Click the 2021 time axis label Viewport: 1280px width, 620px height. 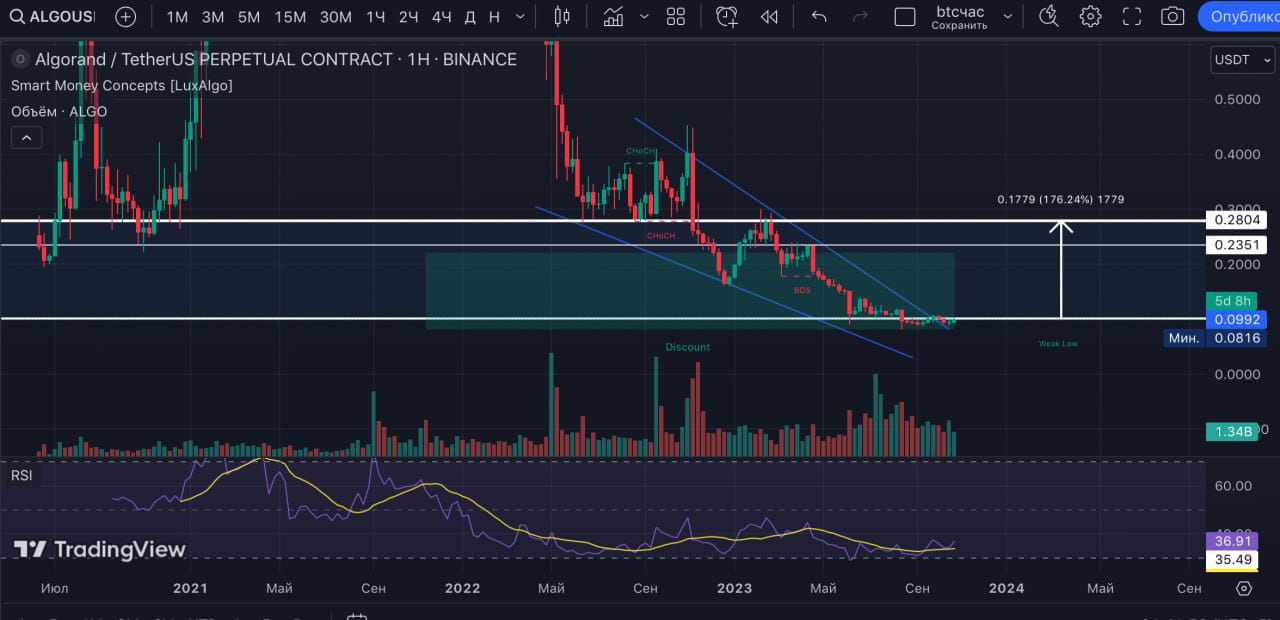pyautogui.click(x=190, y=588)
